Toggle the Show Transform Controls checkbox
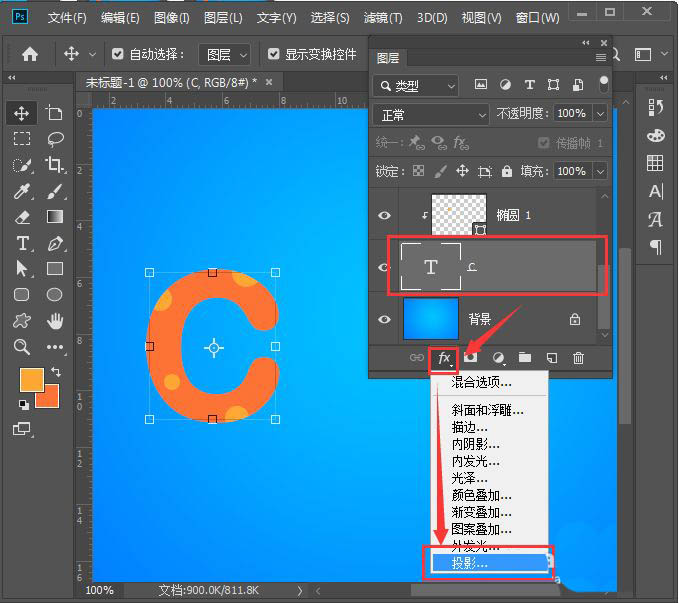679x603 pixels. coord(273,54)
